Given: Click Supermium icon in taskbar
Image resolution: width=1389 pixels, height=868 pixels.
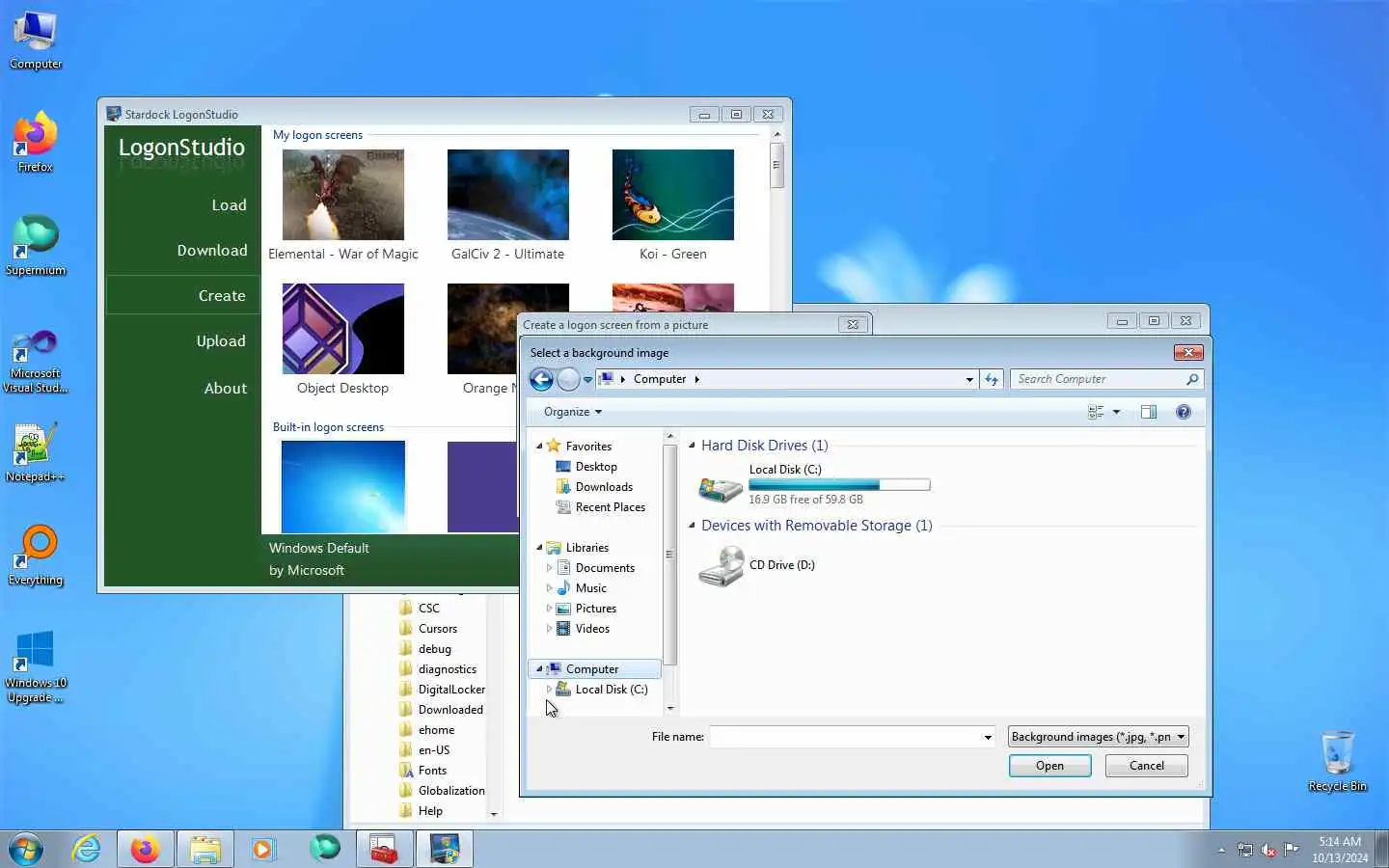Looking at the screenshot, I should click(325, 849).
